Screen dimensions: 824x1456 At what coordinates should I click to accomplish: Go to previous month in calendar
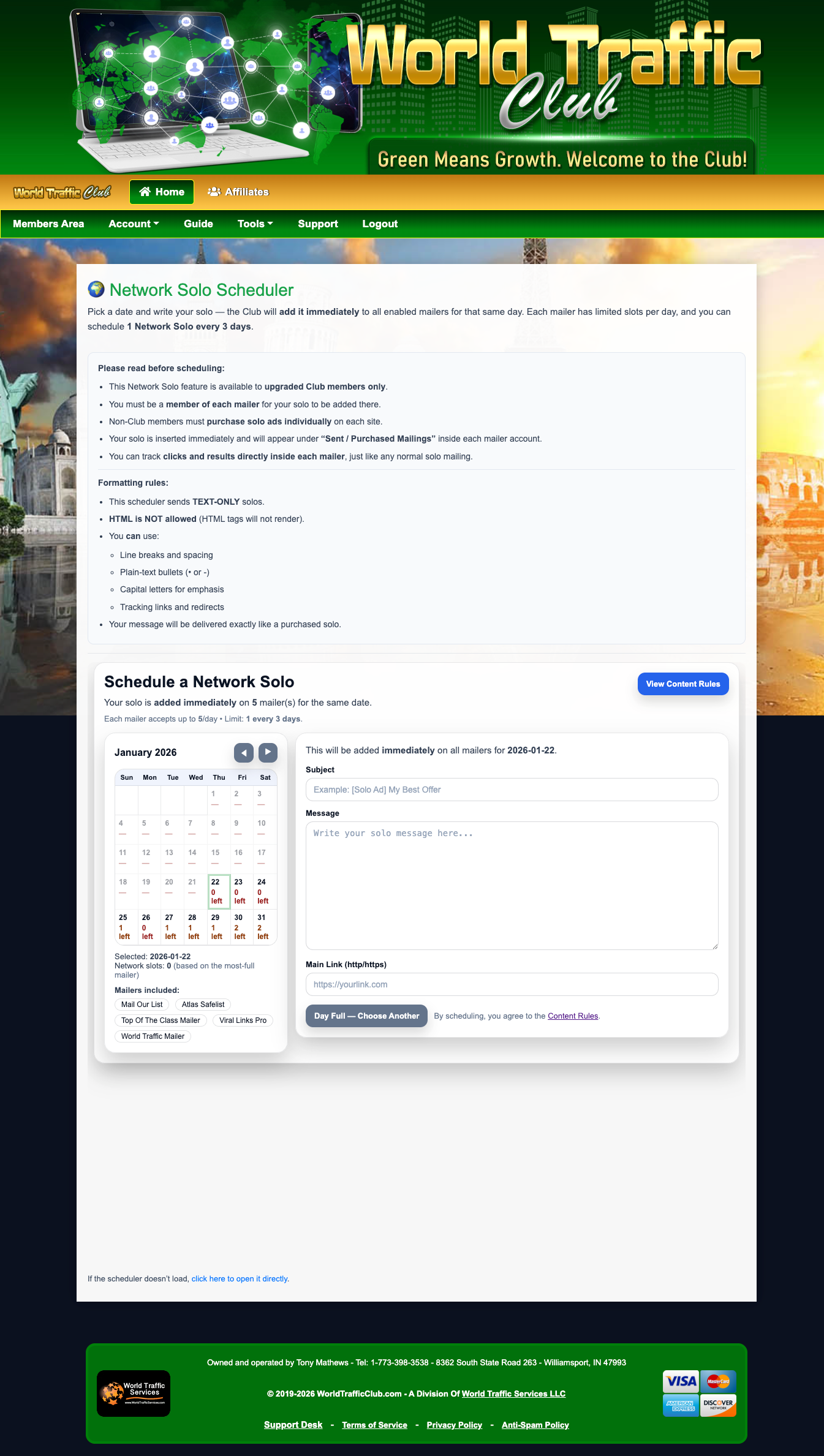click(243, 752)
